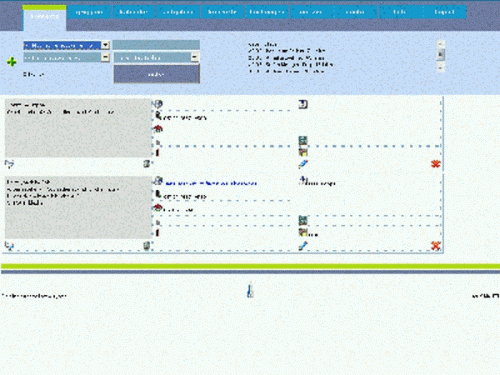Screen dimensions: 500x375
Task: Click the scrollbar thumb beside the text list
Action: tap(441, 54)
